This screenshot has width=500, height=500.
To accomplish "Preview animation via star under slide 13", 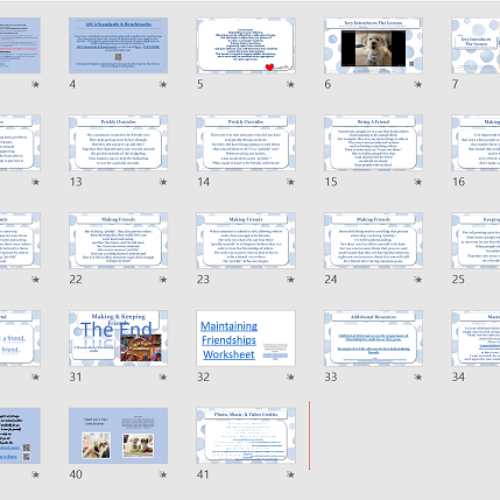I will [163, 182].
